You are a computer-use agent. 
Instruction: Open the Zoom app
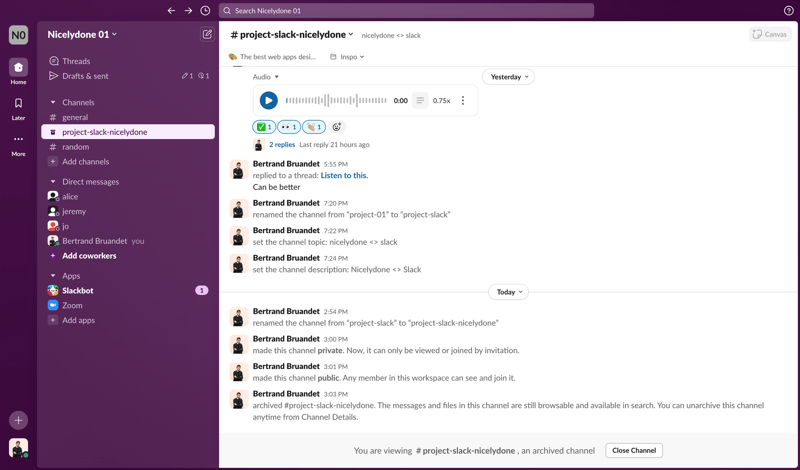128,306
